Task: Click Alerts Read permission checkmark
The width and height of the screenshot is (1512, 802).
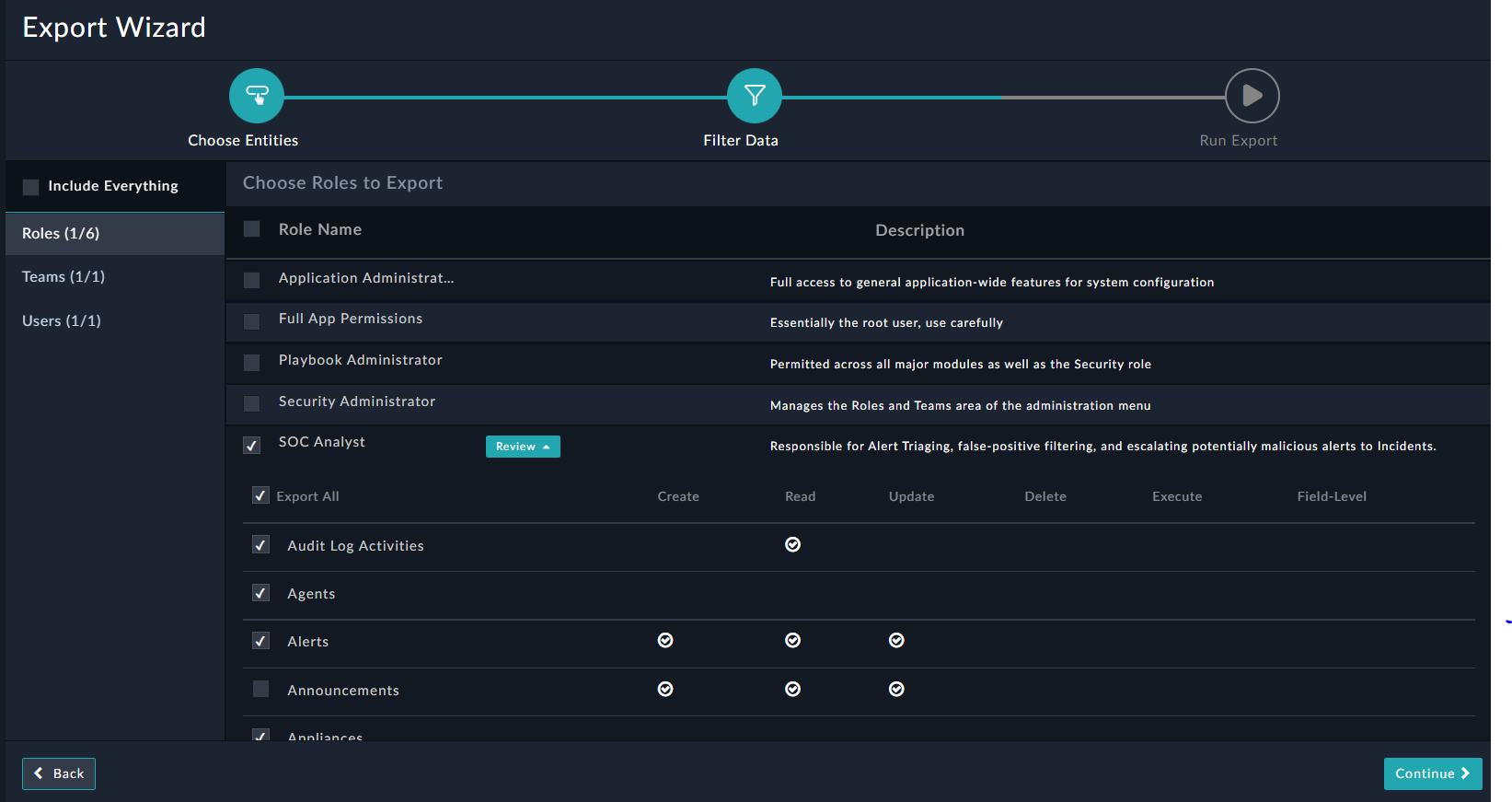Action: tap(792, 640)
